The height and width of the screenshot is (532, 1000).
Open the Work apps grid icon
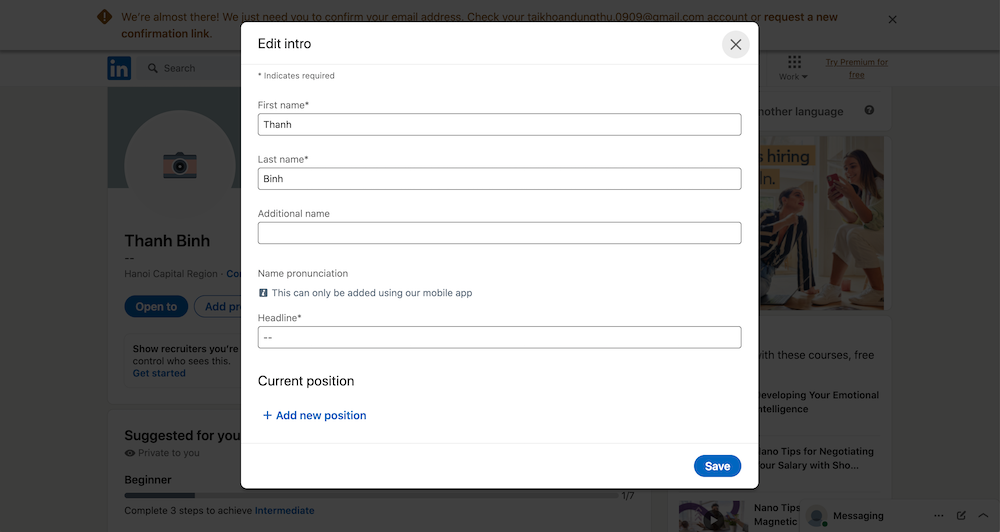point(794,62)
